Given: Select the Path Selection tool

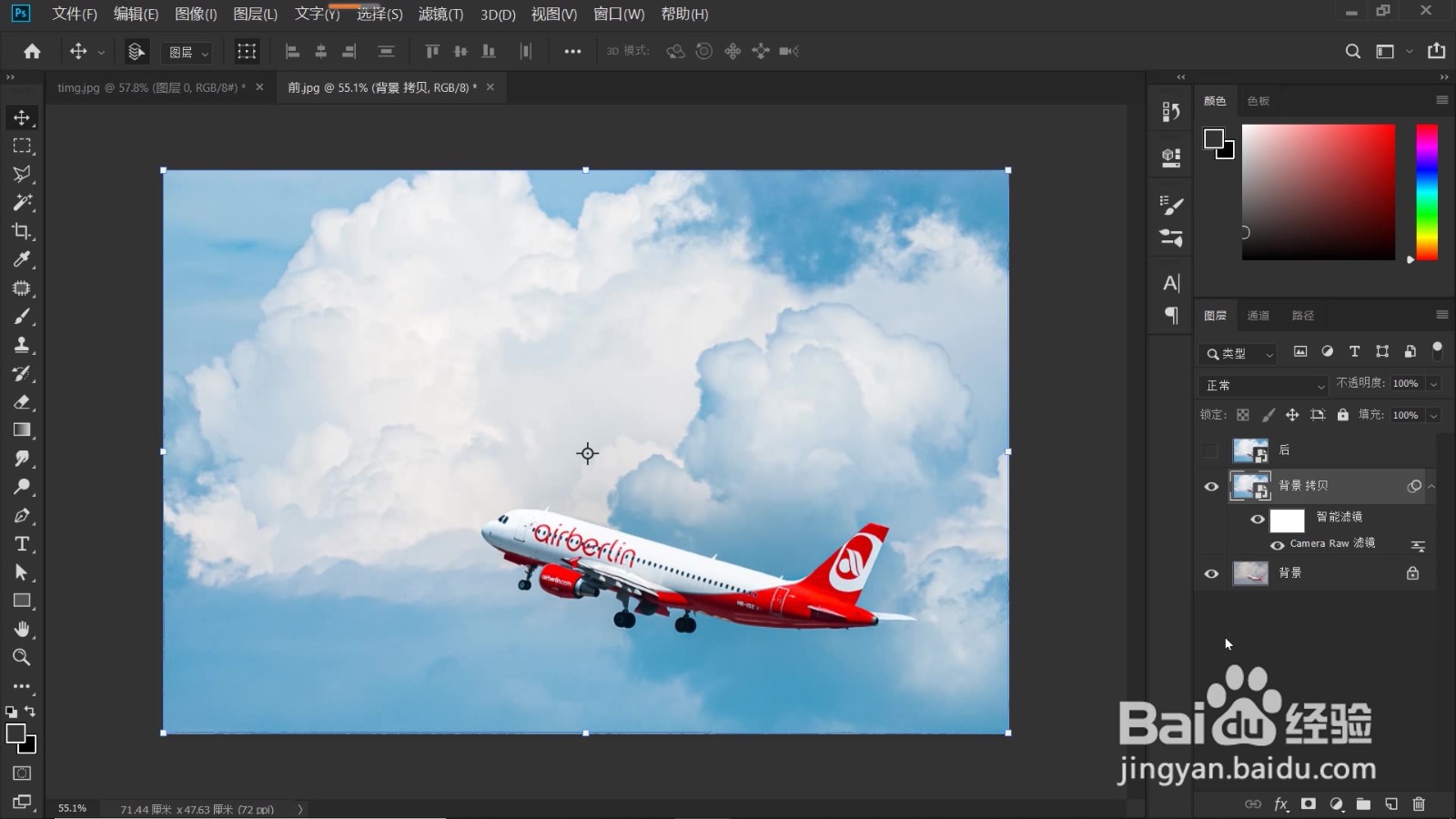Looking at the screenshot, I should pyautogui.click(x=22, y=572).
